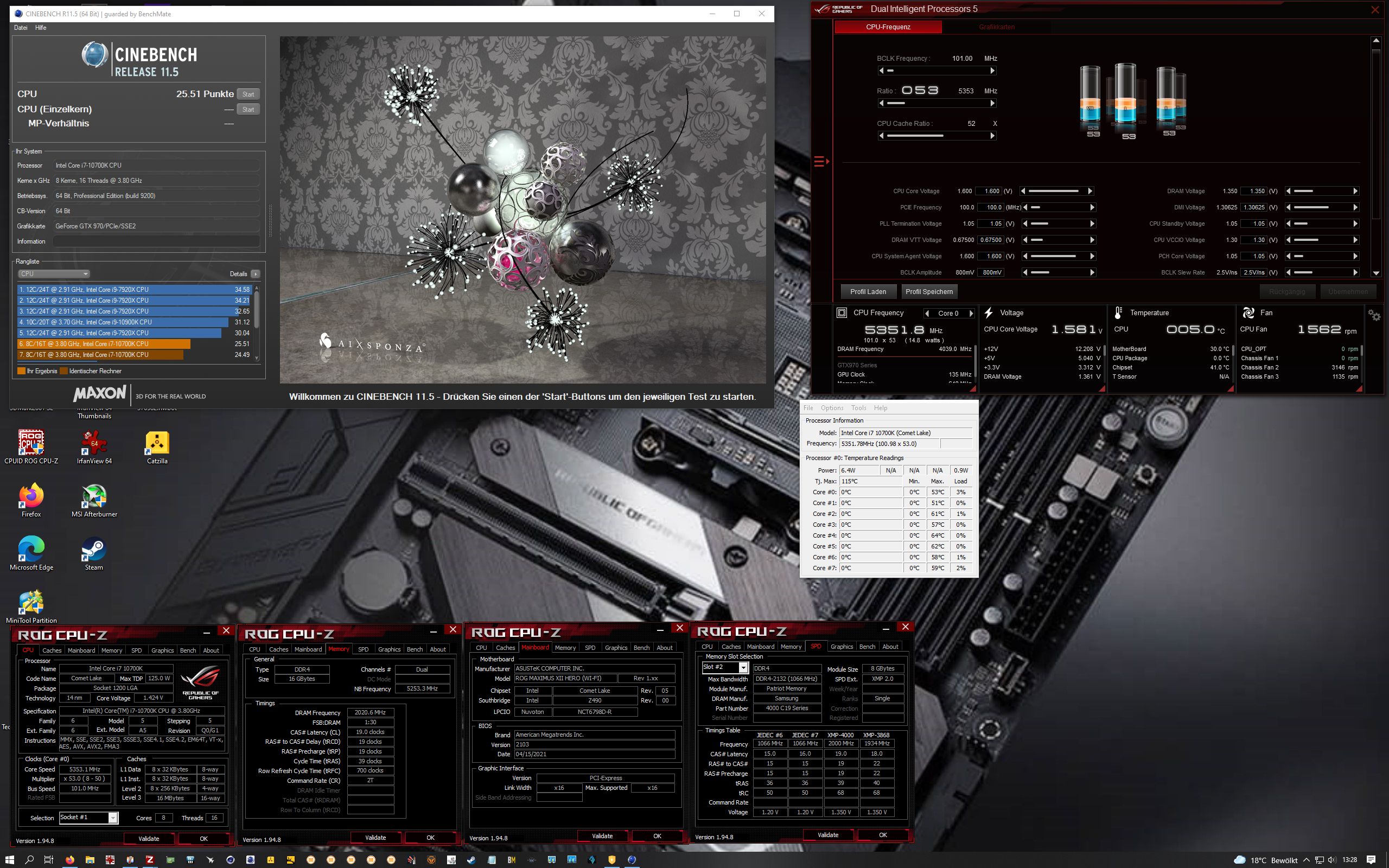Click the Voltage lightning bolt icon
This screenshot has width=1389, height=868.
989,313
